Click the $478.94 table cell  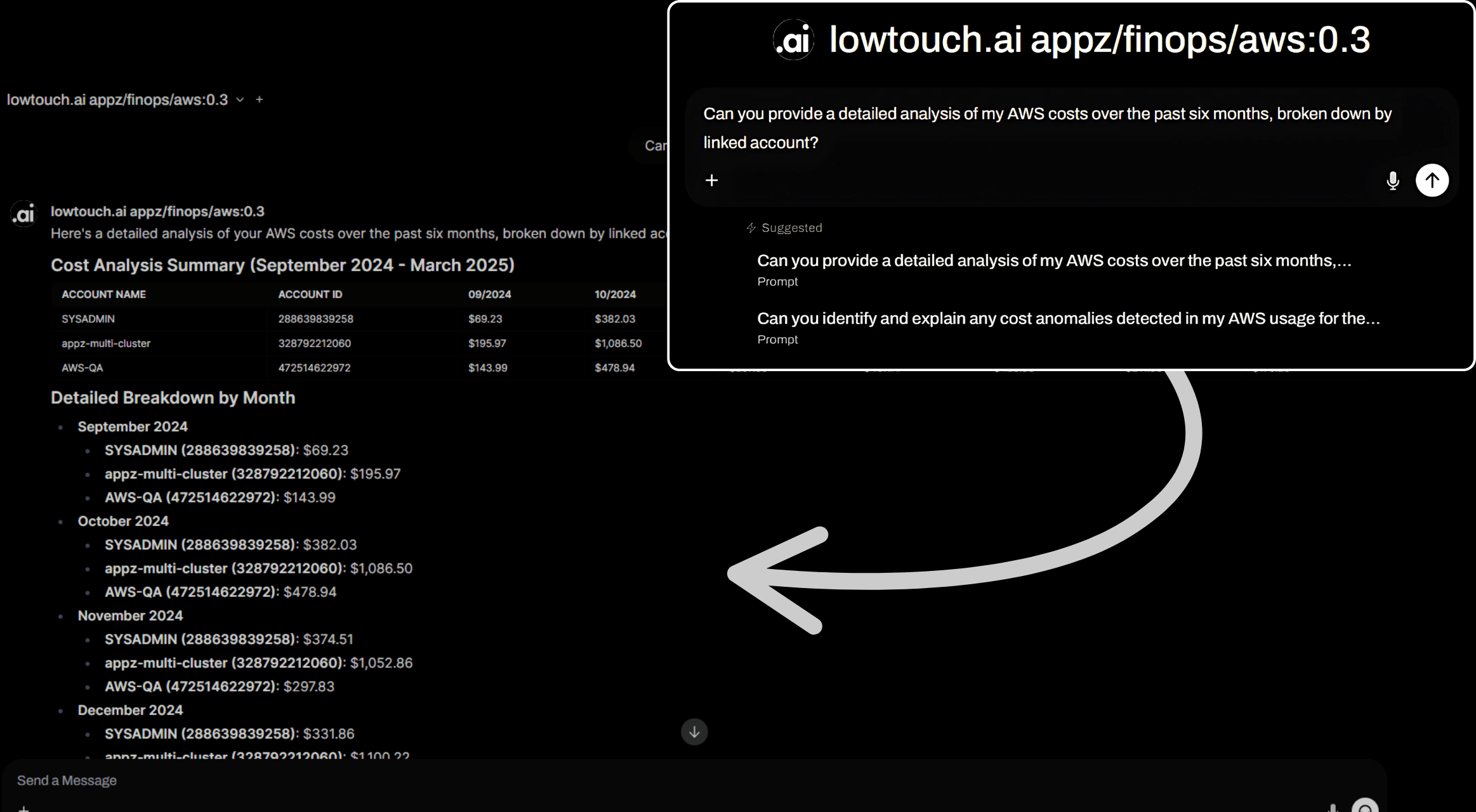pyautogui.click(x=614, y=368)
